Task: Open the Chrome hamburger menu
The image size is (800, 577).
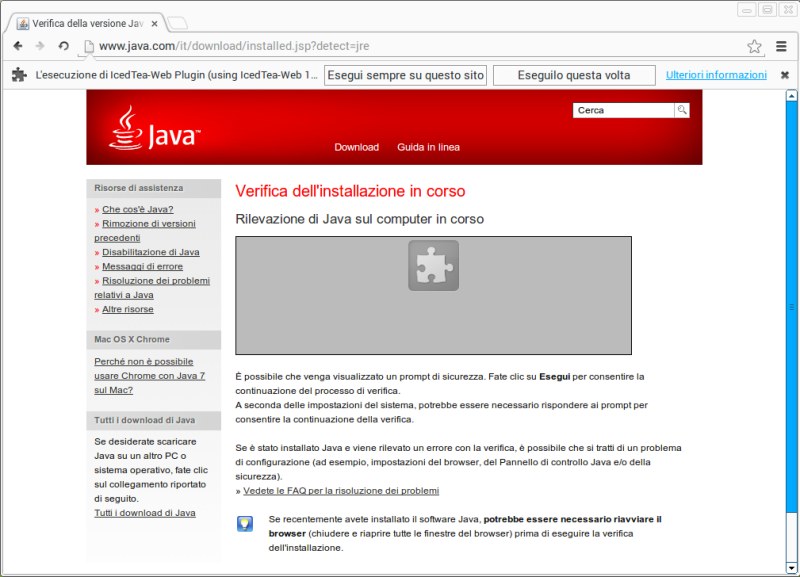Action: [781, 46]
